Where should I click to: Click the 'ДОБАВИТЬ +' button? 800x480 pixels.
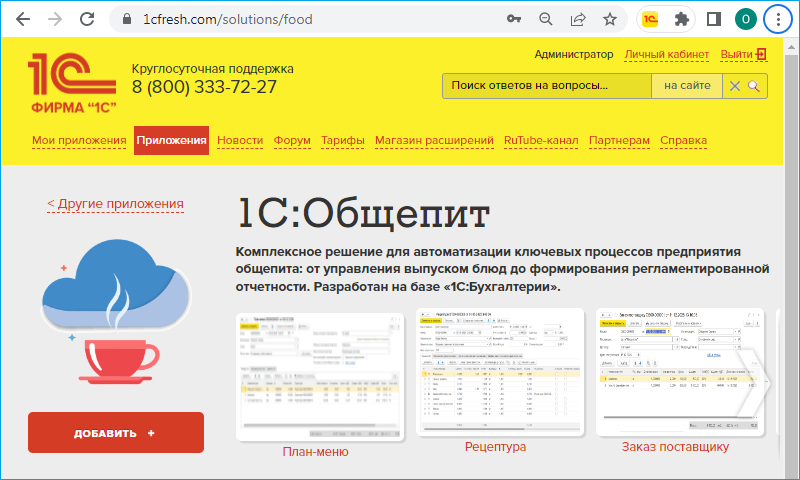coord(116,433)
